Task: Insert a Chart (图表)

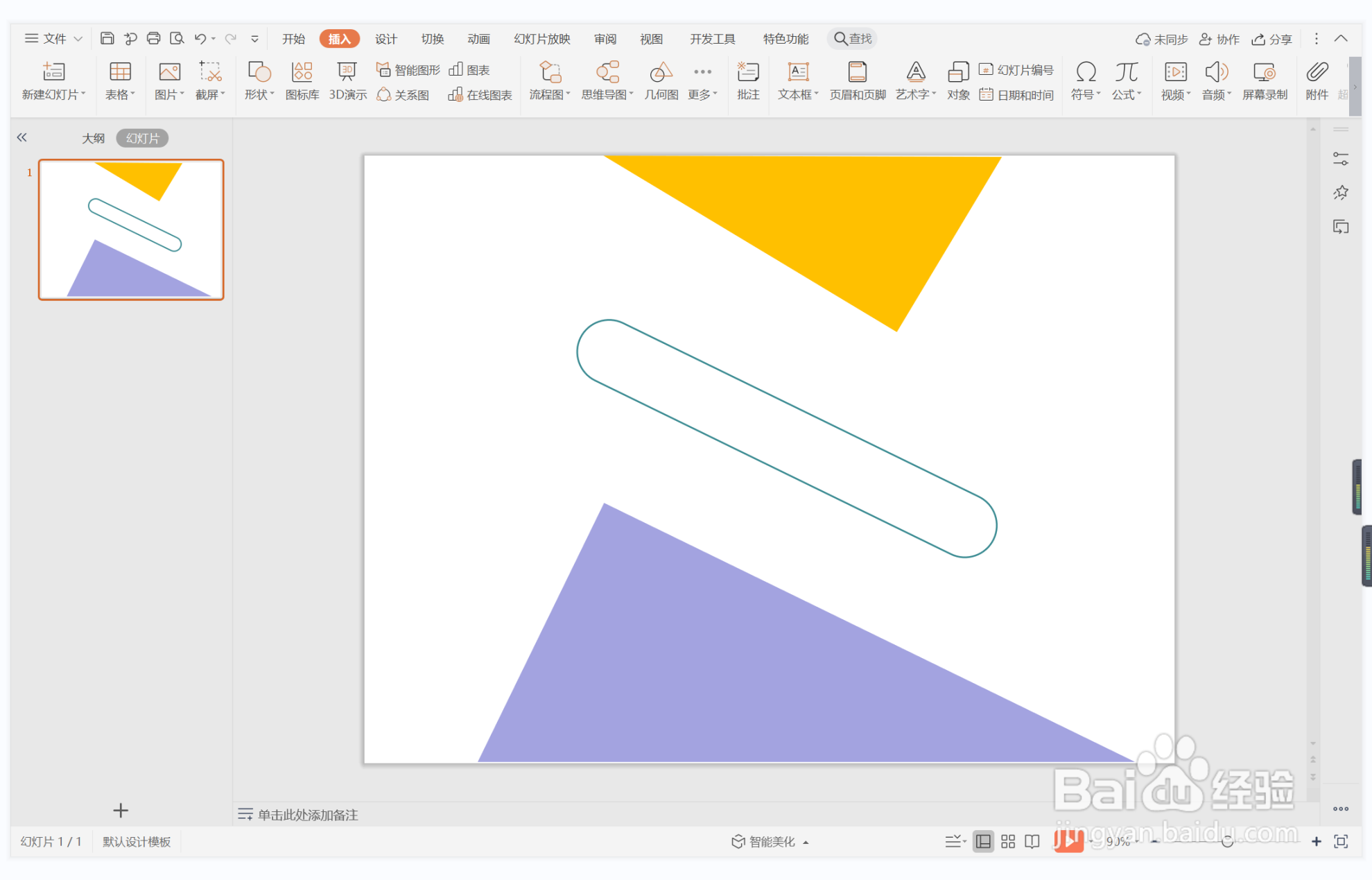Action: [469, 70]
